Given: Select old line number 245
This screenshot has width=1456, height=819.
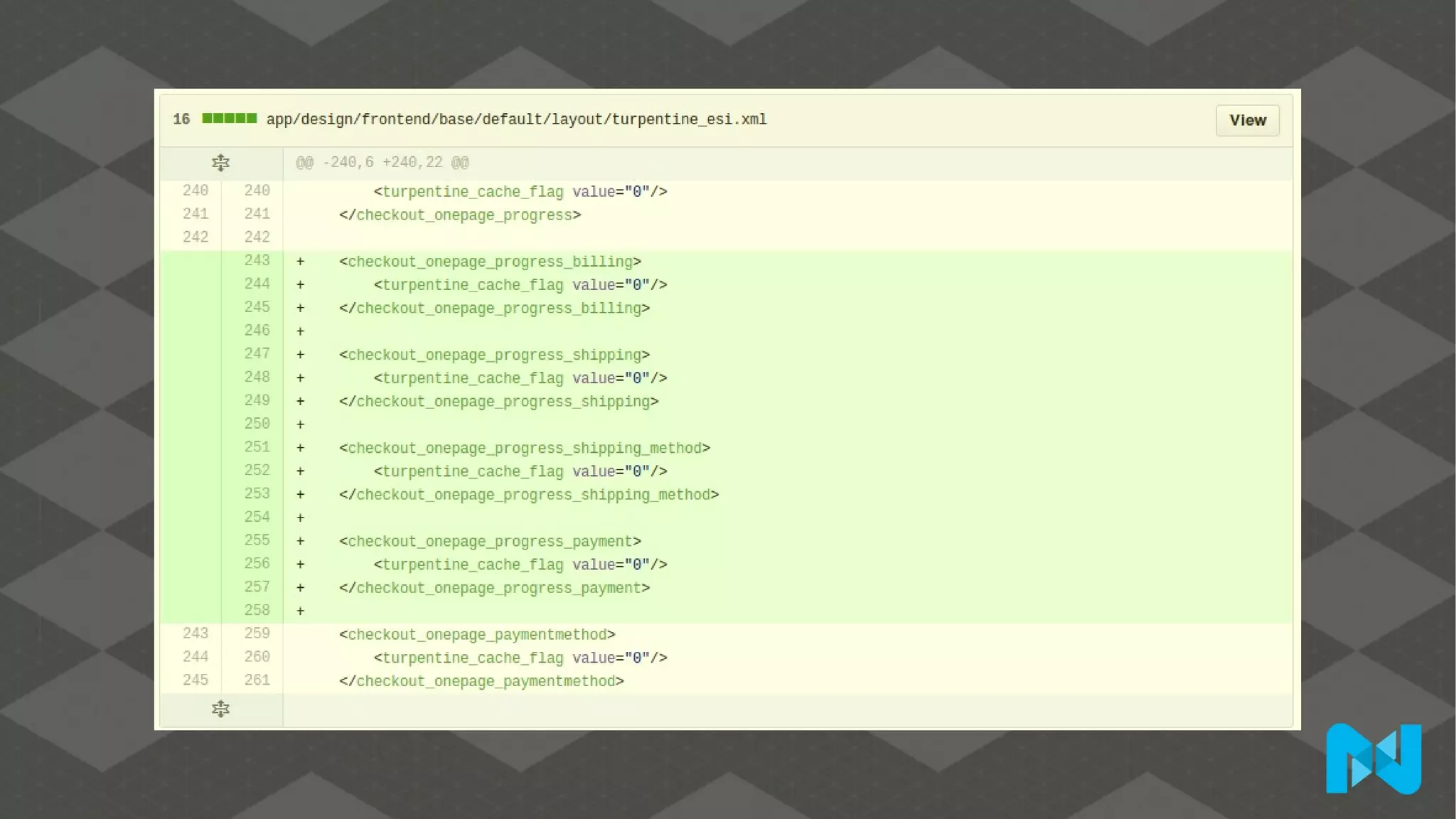Looking at the screenshot, I should pos(195,680).
